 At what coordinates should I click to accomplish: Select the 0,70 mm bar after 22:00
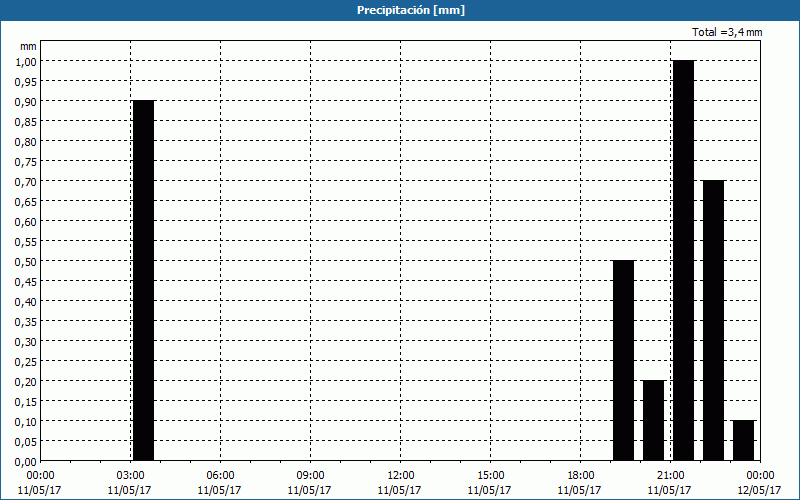pos(713,320)
